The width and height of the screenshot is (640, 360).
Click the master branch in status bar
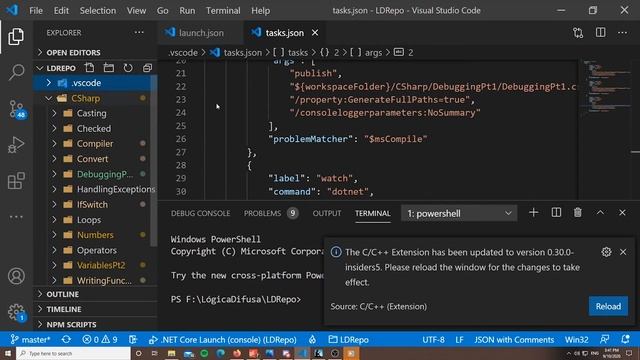(x=30, y=340)
